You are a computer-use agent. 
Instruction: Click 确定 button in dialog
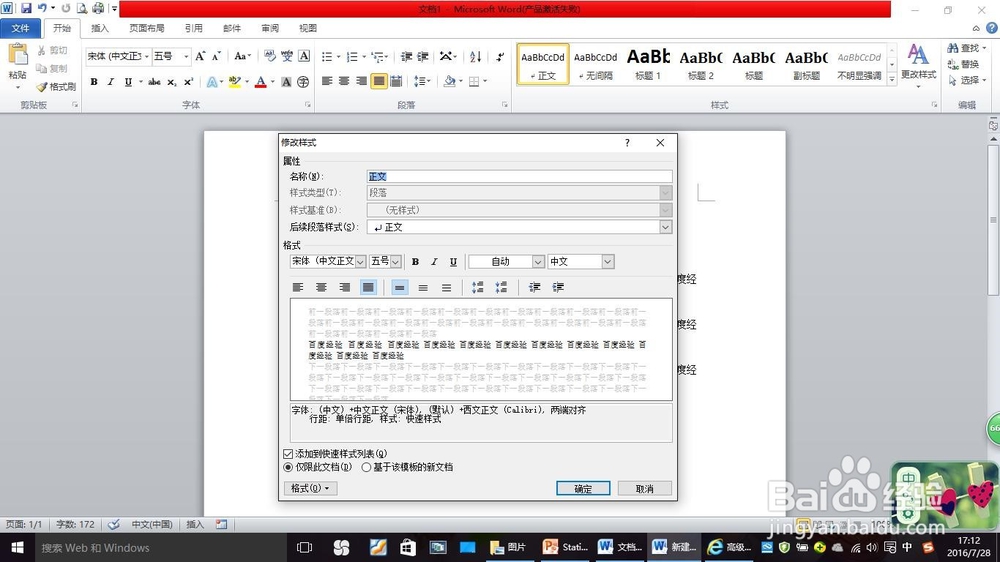583,489
